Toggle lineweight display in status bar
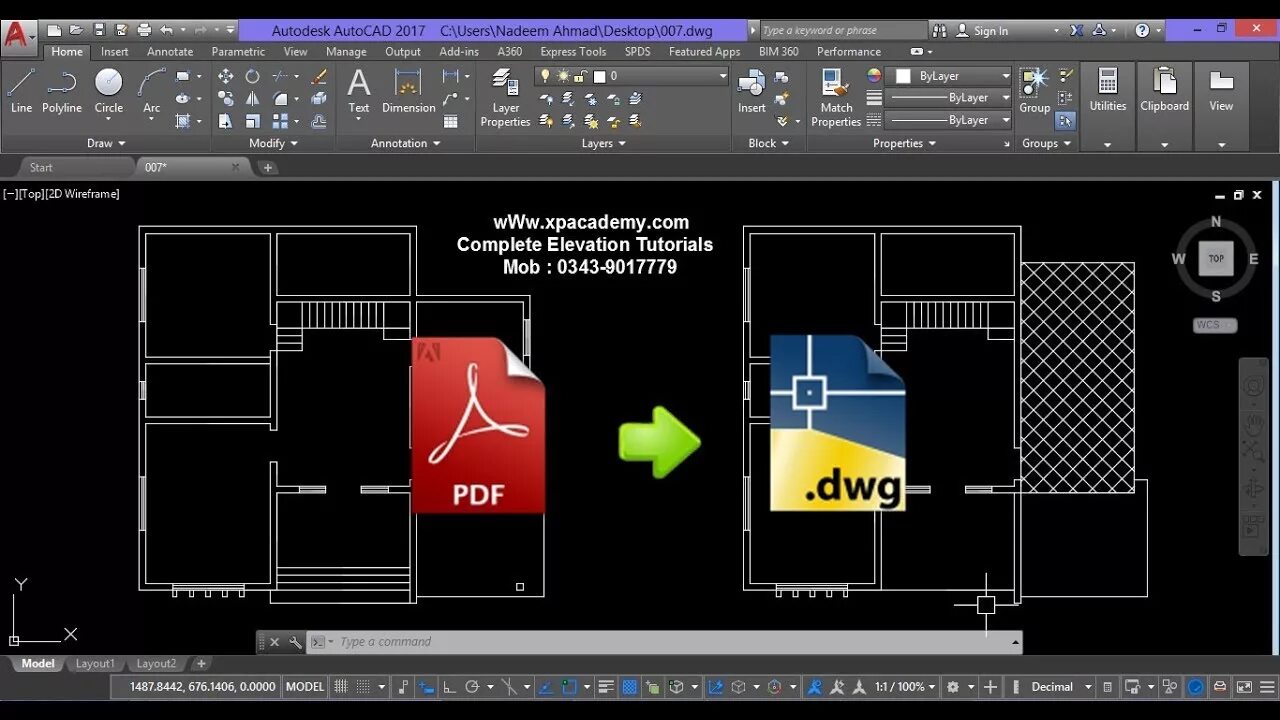Screen dimensions: 1280x720 pos(606,687)
